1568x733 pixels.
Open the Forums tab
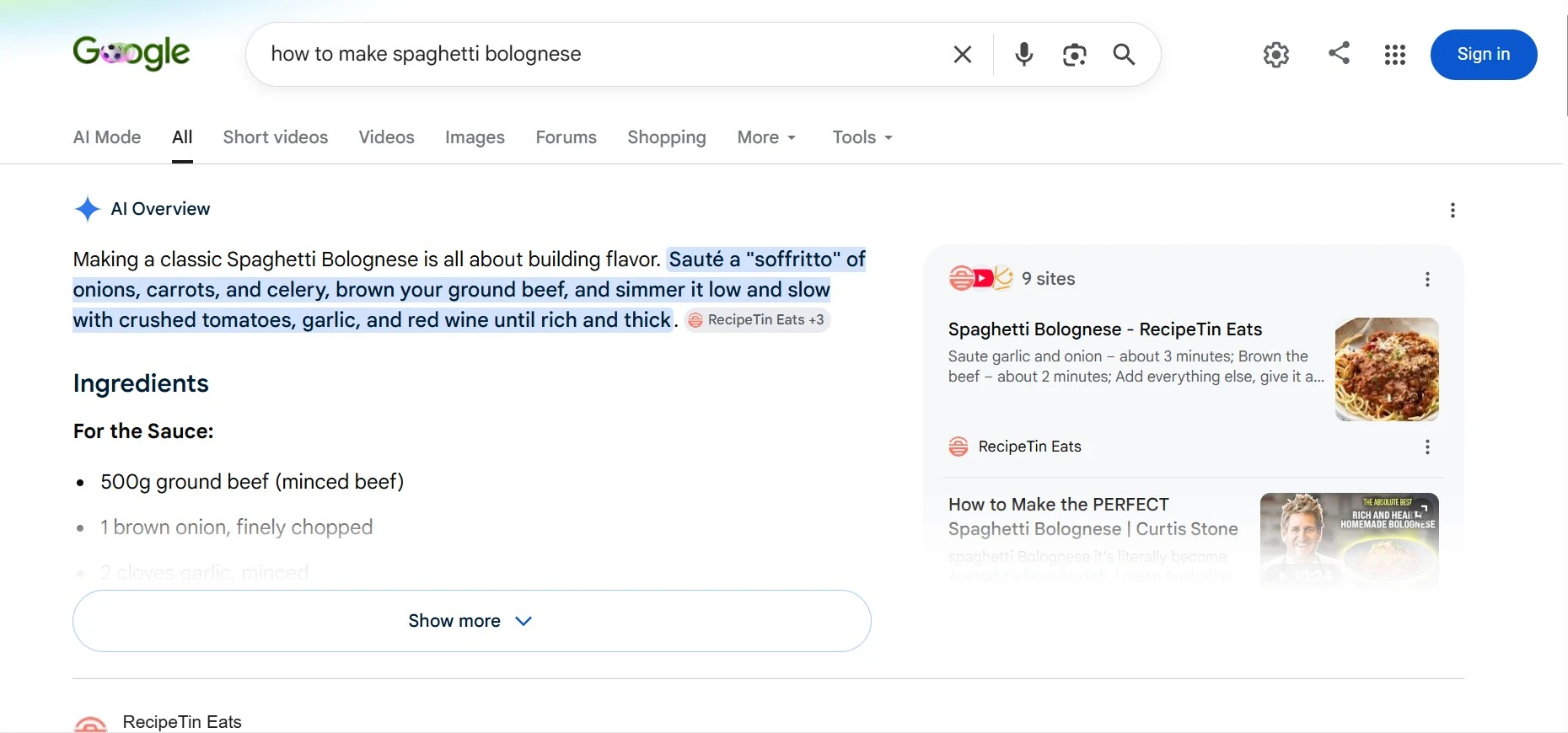[x=566, y=137]
